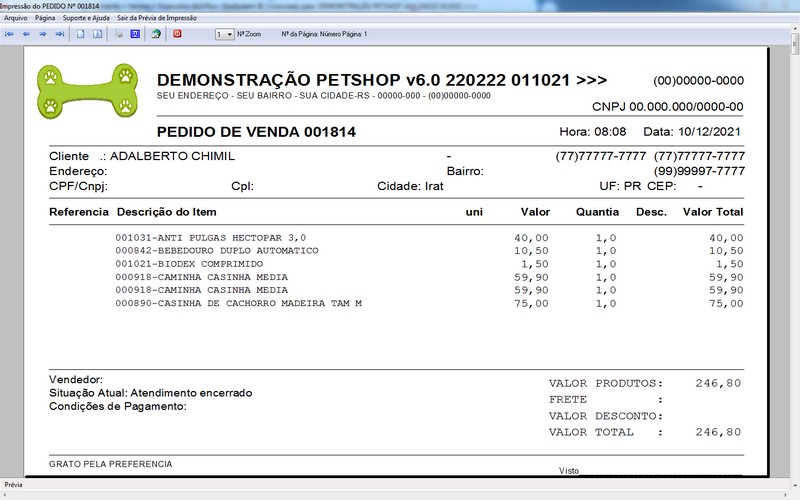
Task: Click the Valor Total column header
Action: [x=713, y=212]
